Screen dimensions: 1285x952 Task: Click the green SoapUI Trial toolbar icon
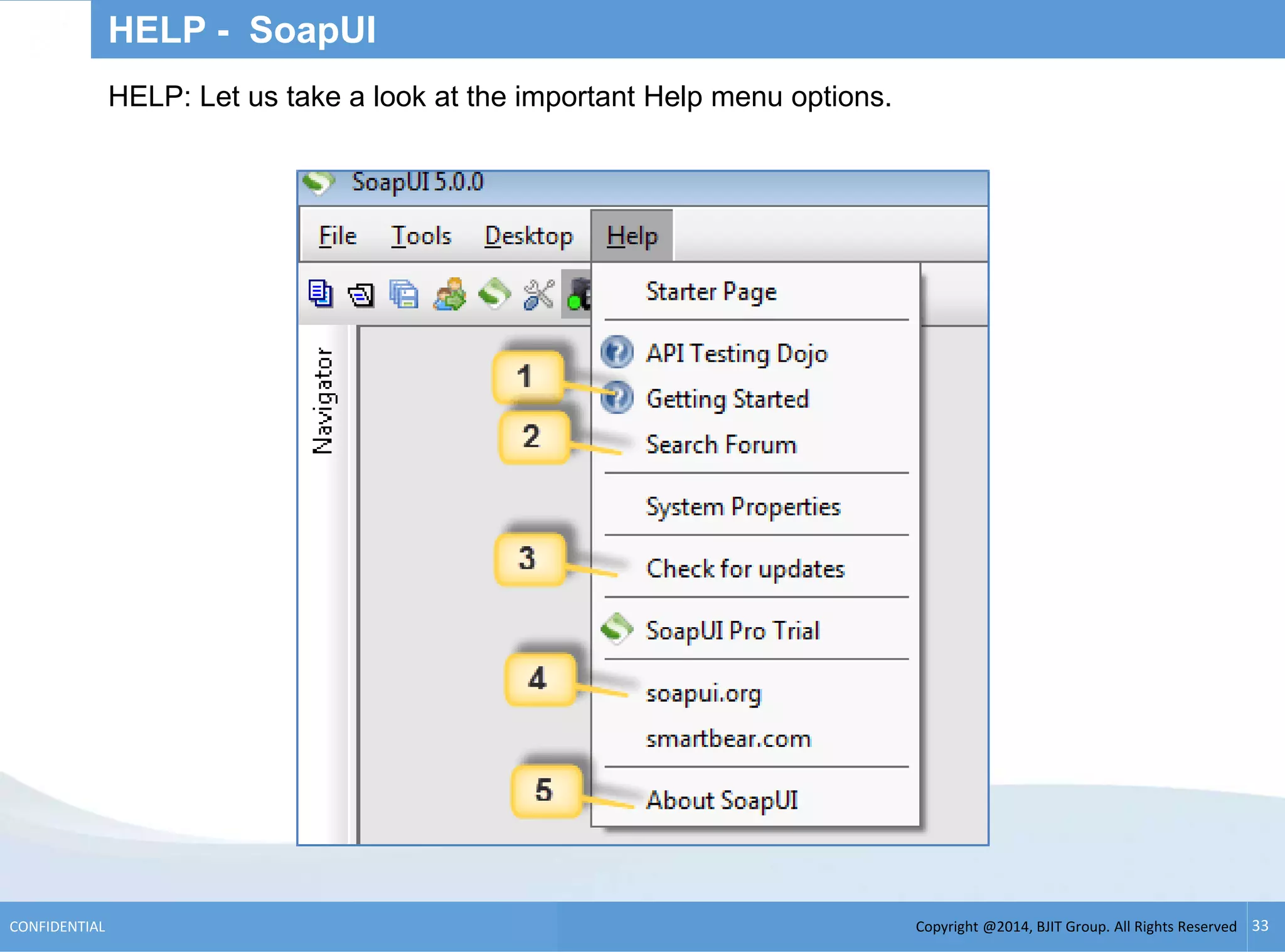coord(494,294)
